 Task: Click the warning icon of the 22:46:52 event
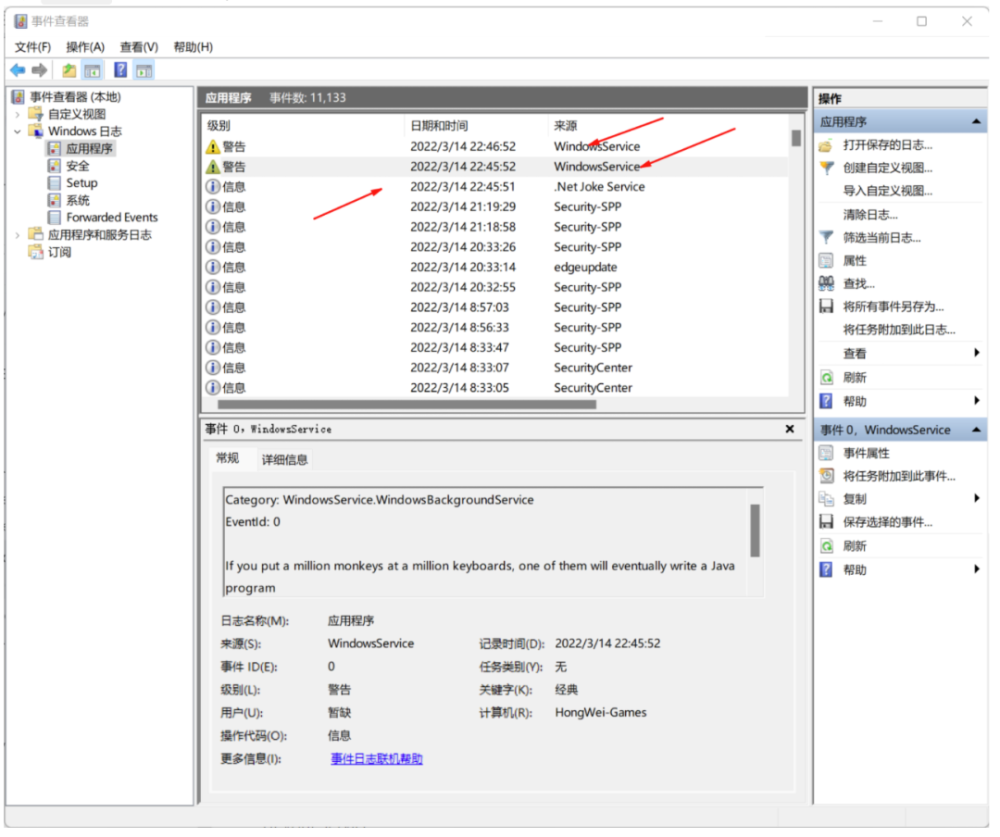pyautogui.click(x=212, y=147)
